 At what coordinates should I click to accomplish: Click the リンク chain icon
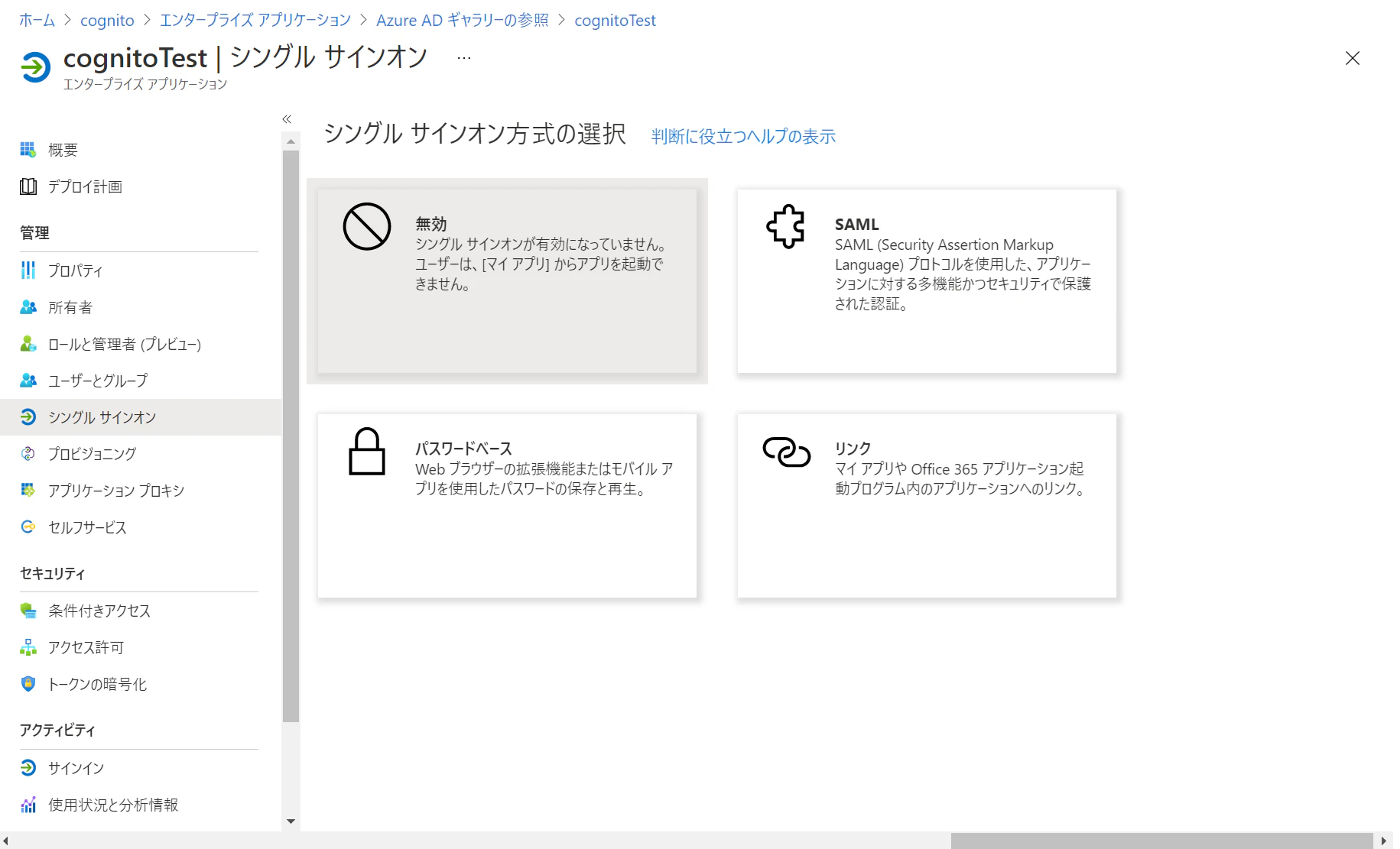[x=786, y=452]
